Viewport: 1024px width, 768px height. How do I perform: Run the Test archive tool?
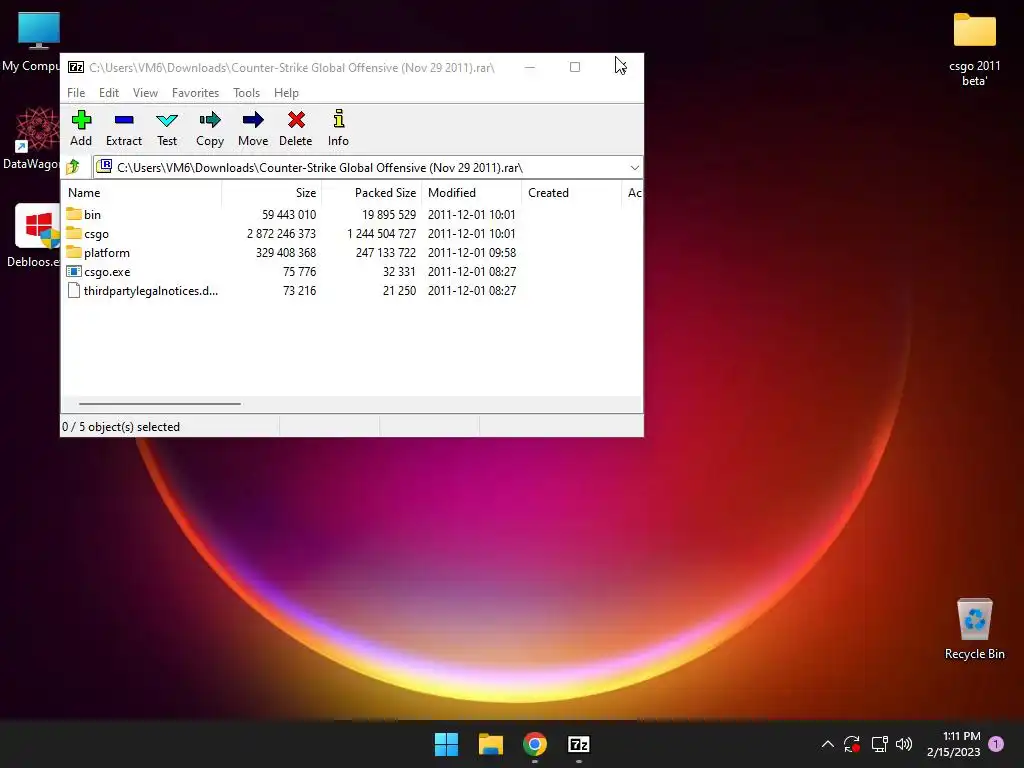pos(167,120)
